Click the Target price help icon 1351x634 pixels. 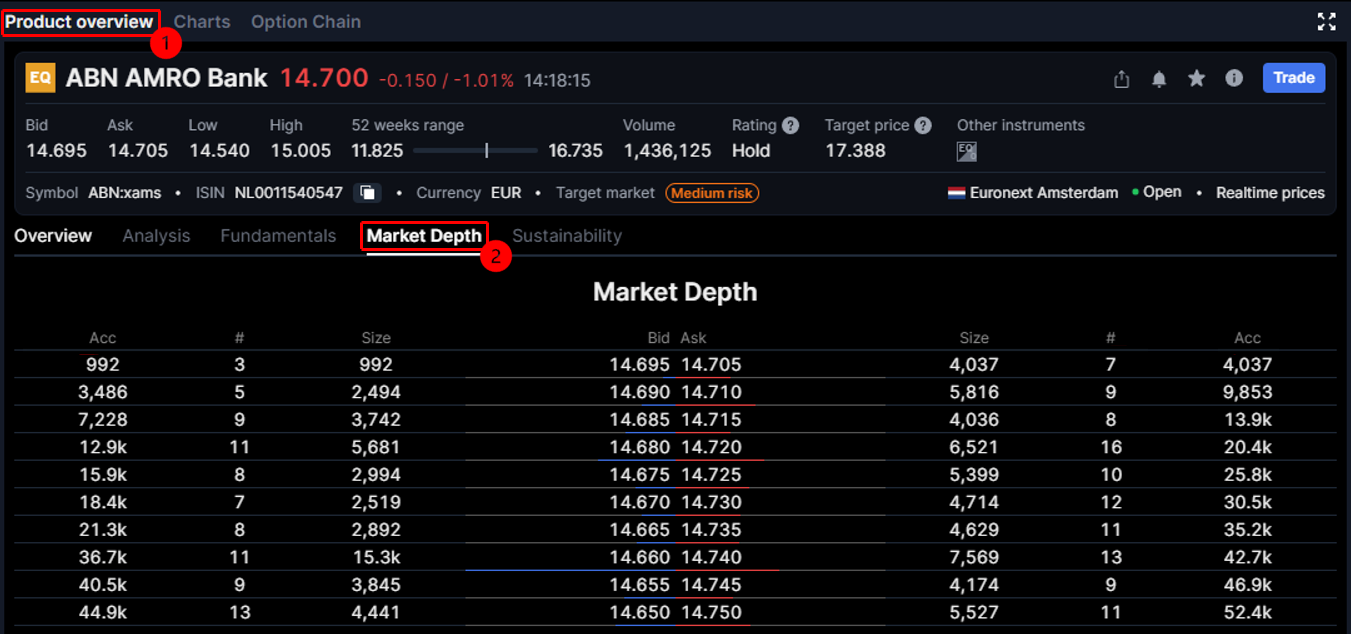pyautogui.click(x=923, y=126)
